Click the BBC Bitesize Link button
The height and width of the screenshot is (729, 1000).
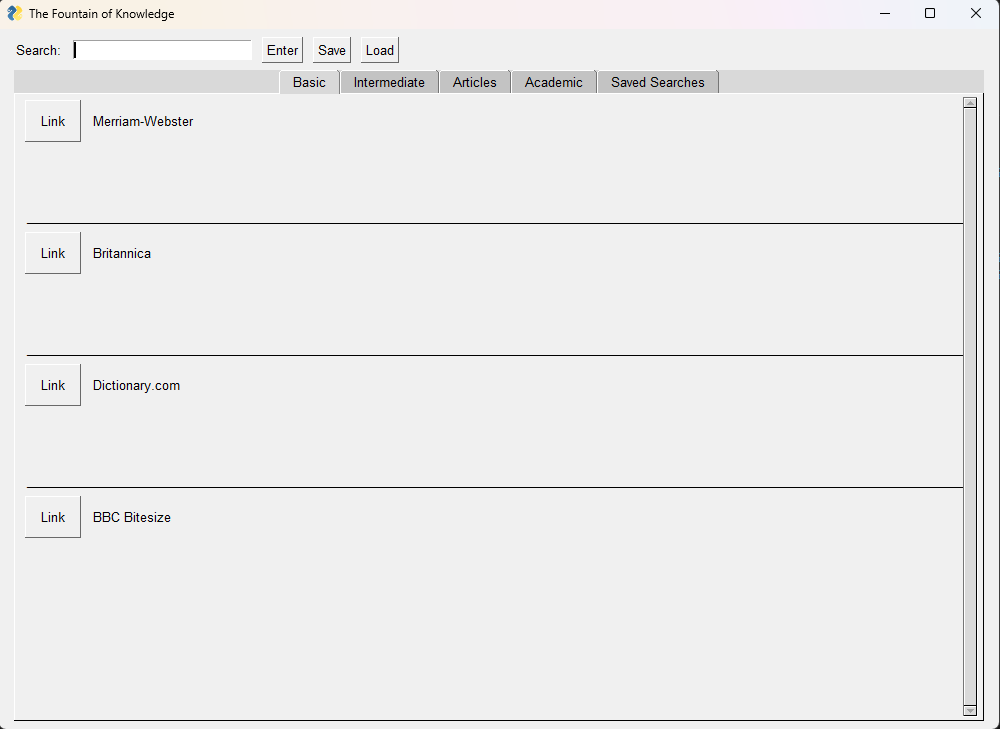tap(53, 517)
